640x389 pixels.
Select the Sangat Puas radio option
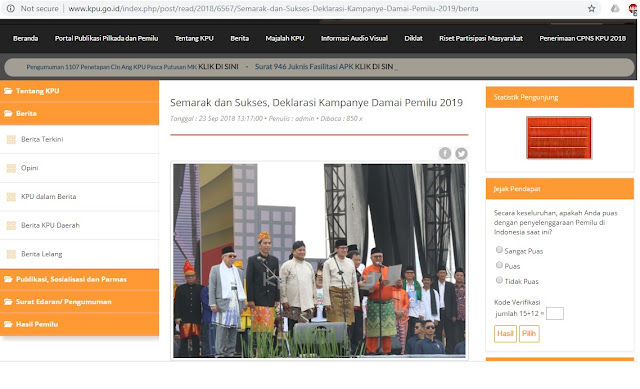(499, 249)
